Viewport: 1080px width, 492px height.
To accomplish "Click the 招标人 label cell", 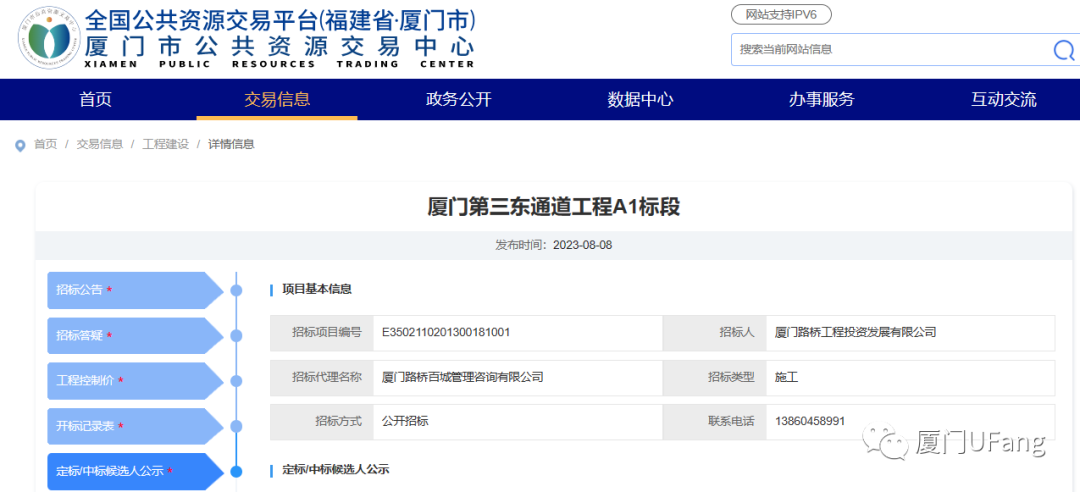I will pos(715,333).
